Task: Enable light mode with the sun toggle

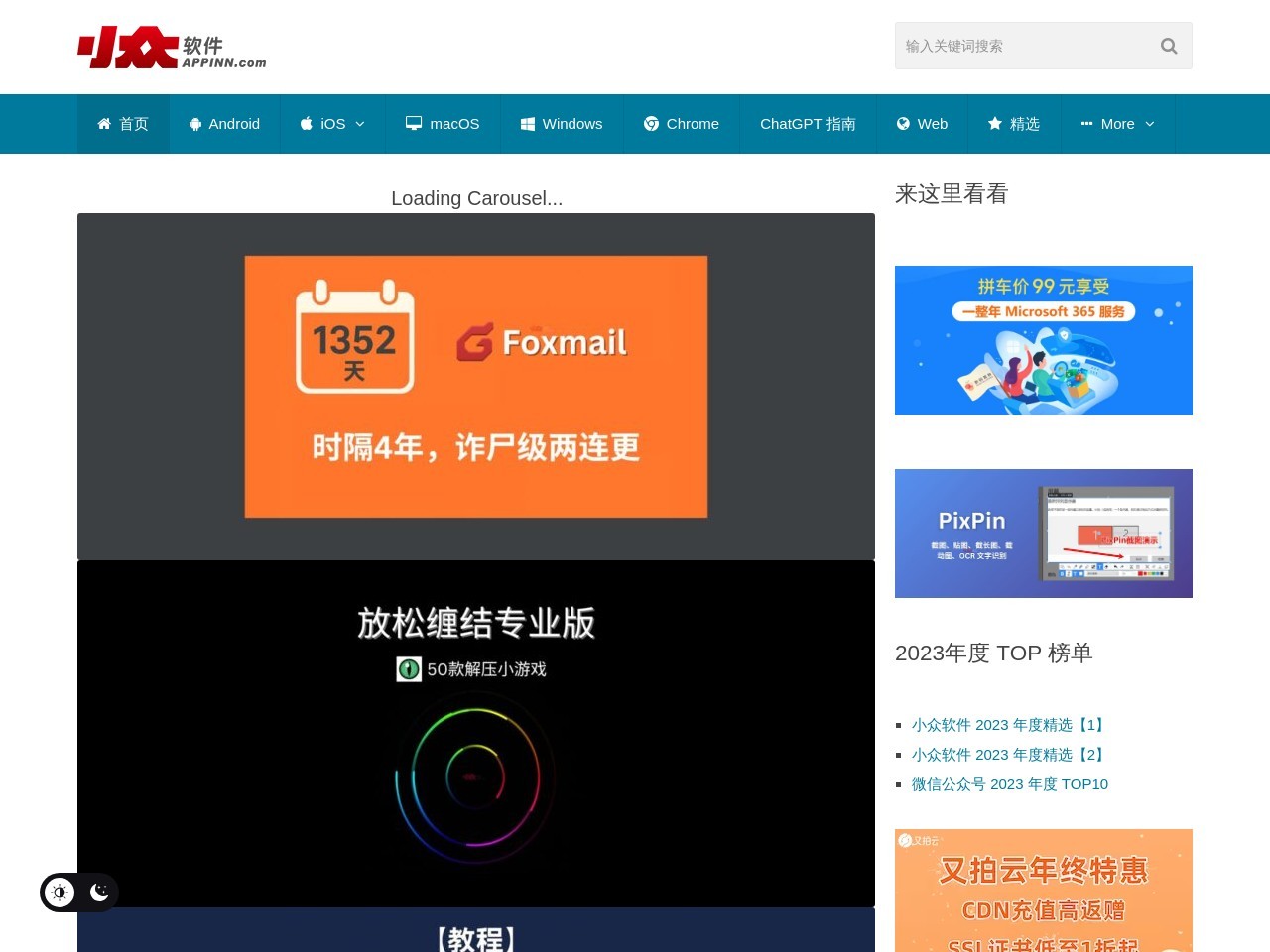Action: tap(60, 892)
